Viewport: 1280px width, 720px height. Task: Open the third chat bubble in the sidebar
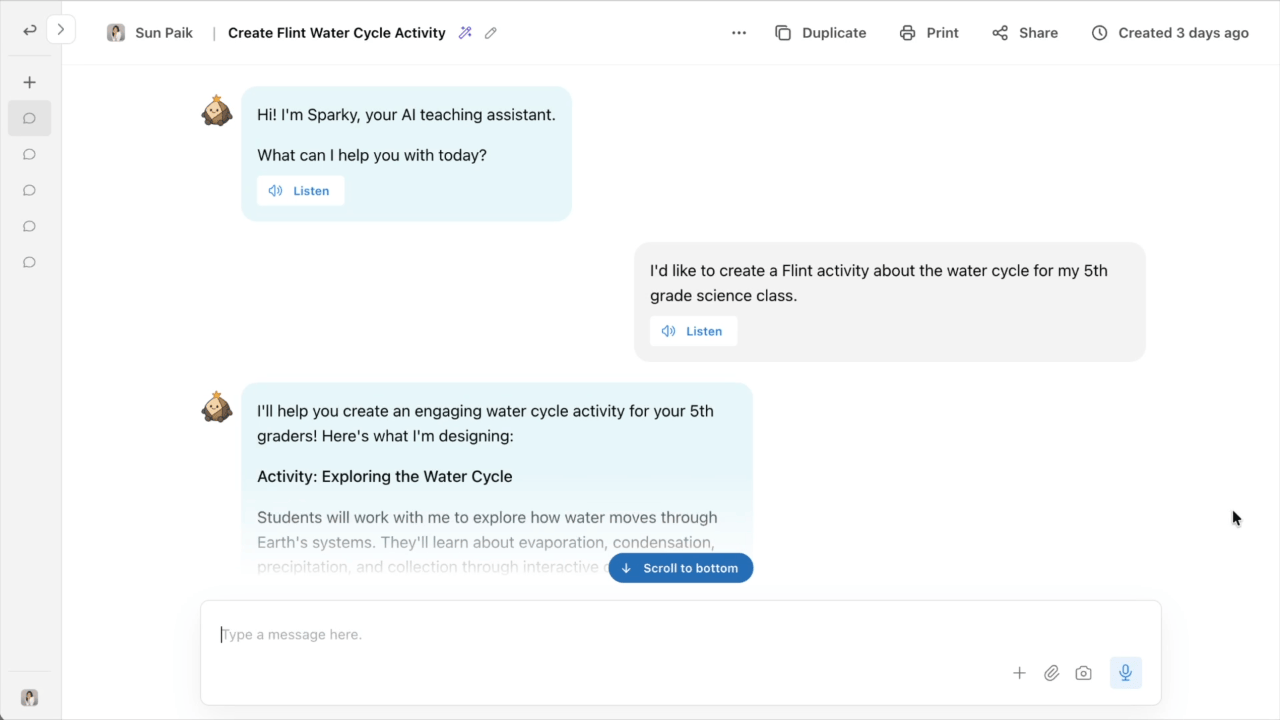29,190
